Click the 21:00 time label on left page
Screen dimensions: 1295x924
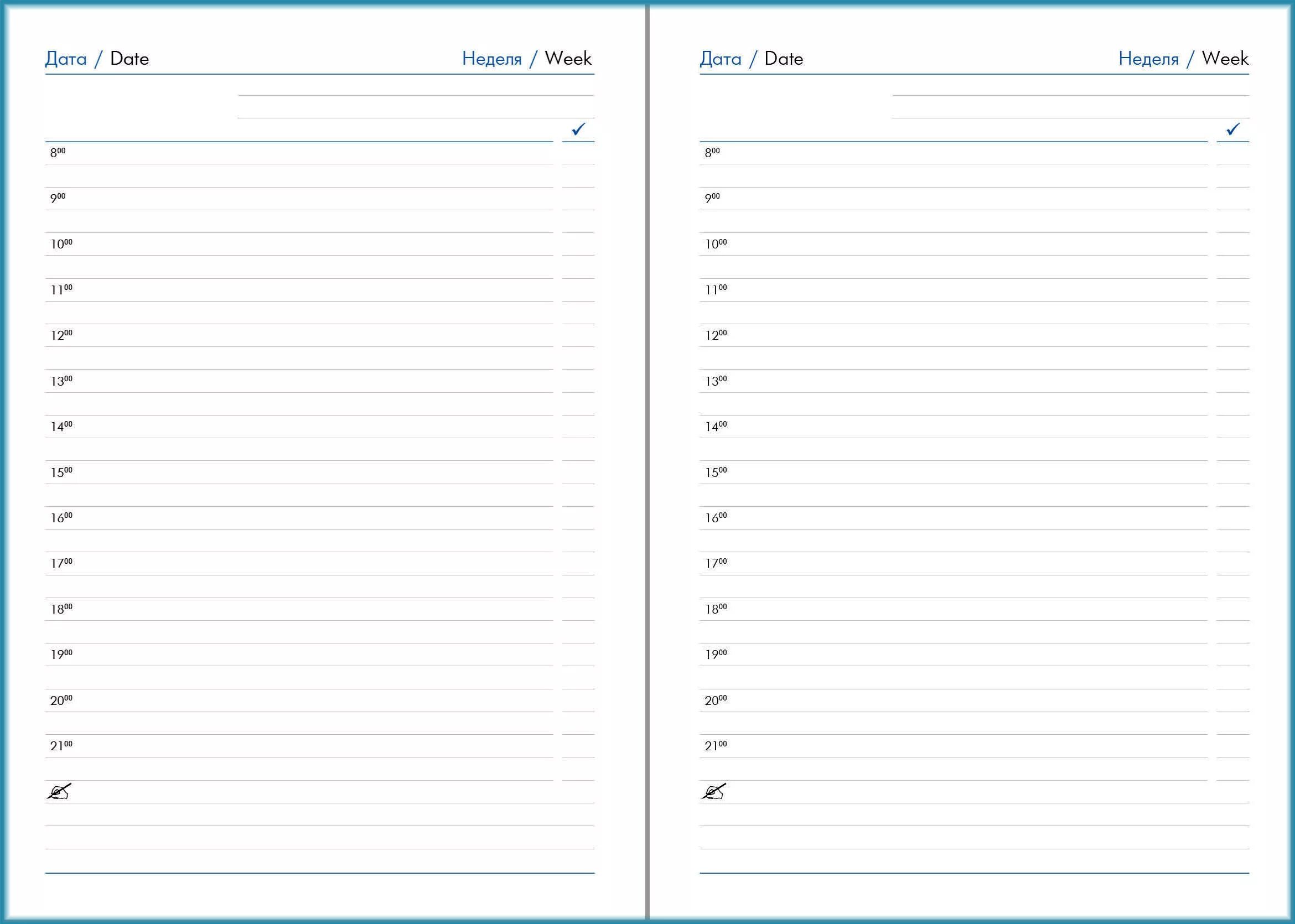[61, 746]
